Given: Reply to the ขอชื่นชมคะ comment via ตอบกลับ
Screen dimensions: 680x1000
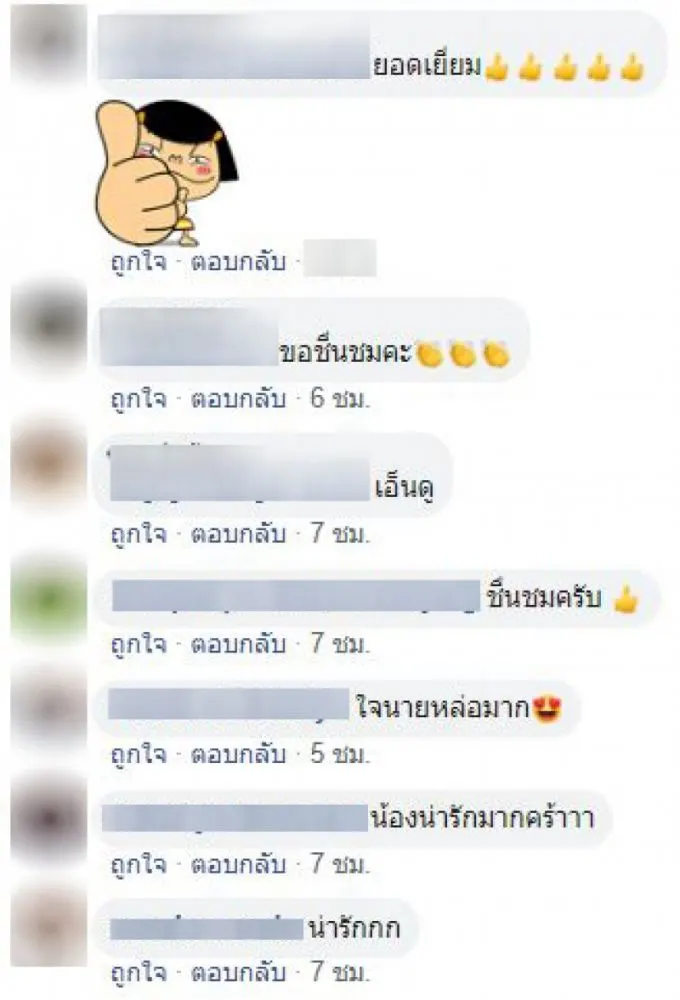Looking at the screenshot, I should pos(239,399).
